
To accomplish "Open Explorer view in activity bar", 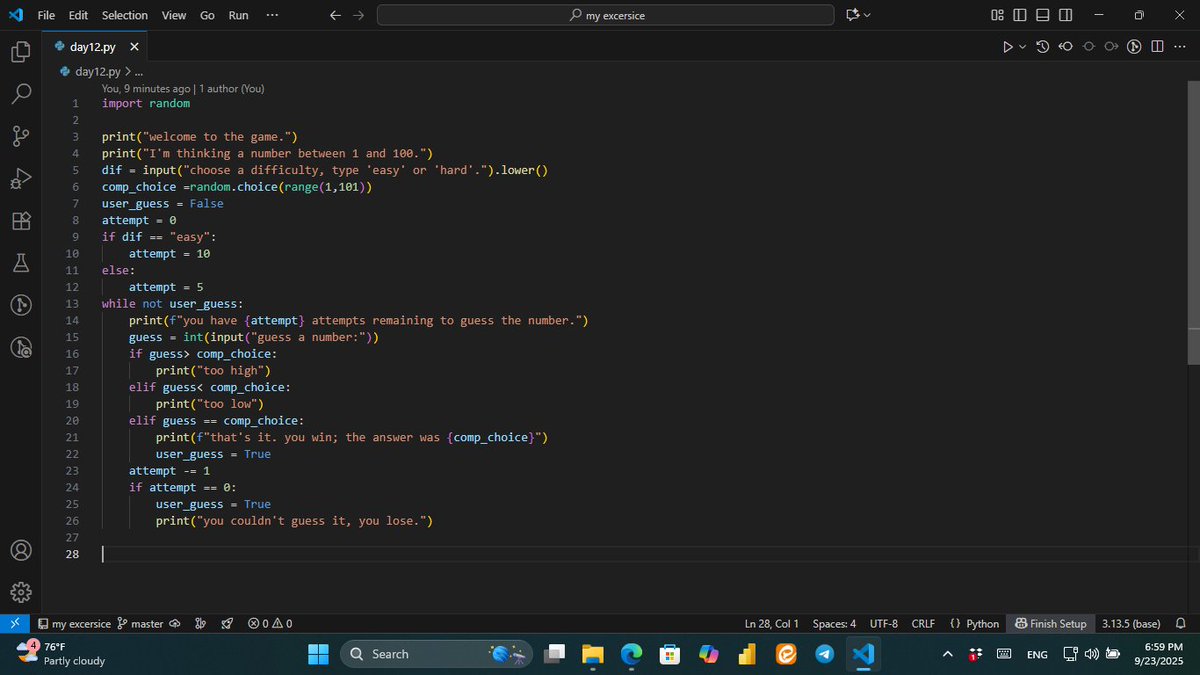I will click(x=20, y=50).
